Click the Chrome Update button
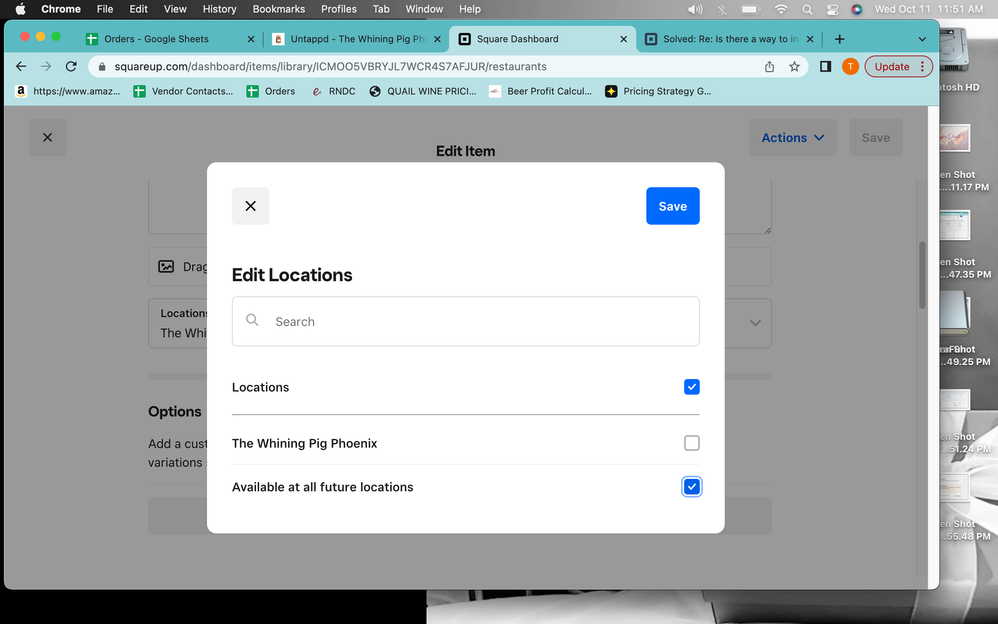Image resolution: width=998 pixels, height=624 pixels. [897, 67]
